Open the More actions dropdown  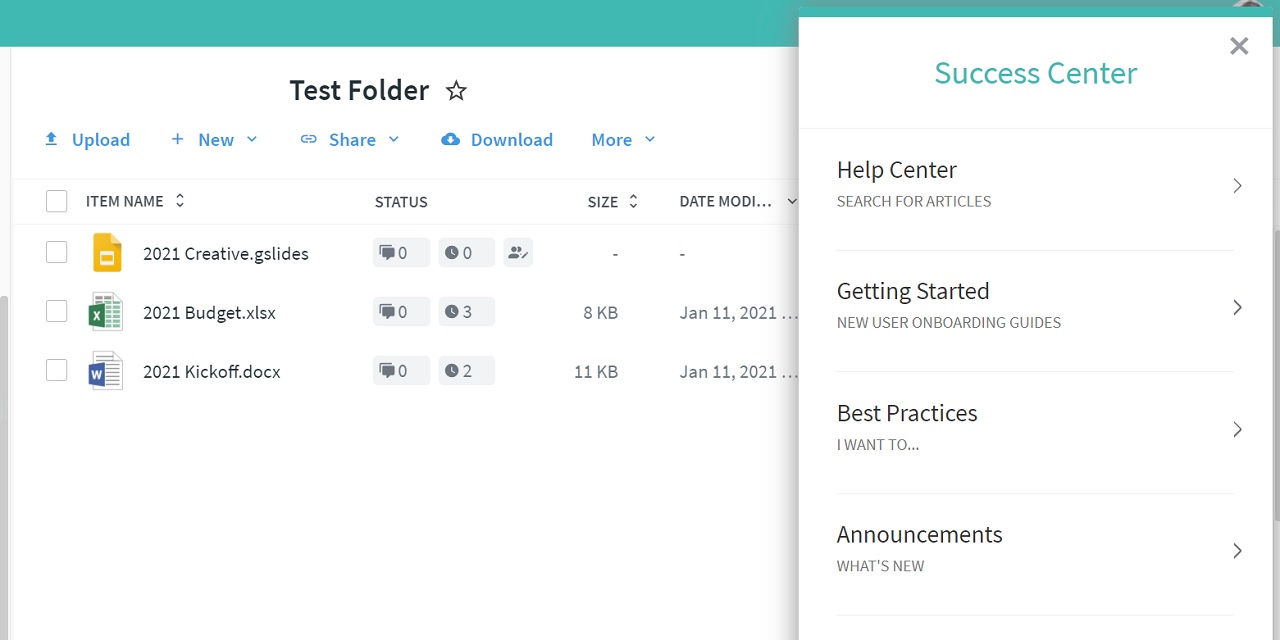tap(623, 140)
